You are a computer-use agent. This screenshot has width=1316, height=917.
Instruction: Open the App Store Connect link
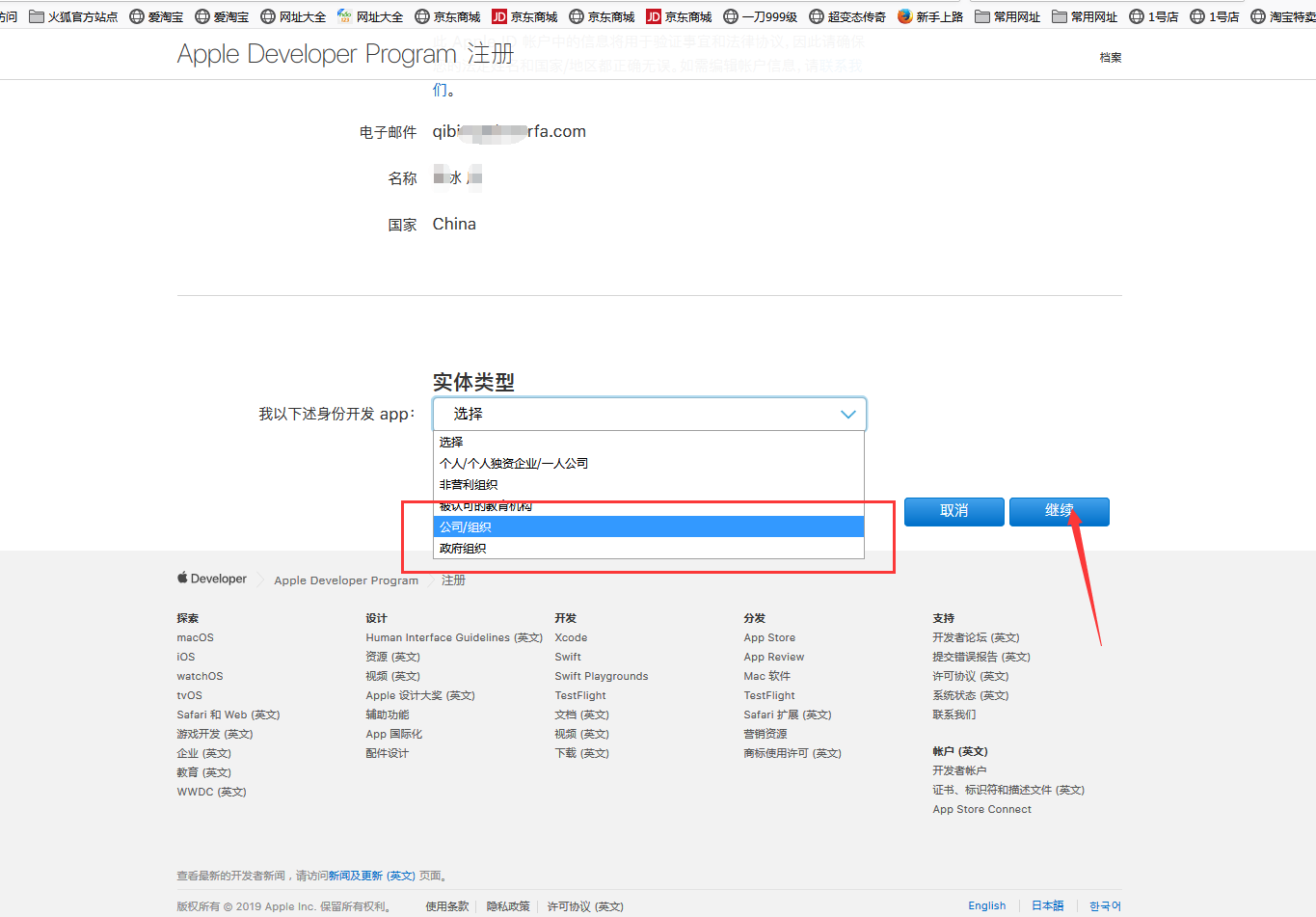pyautogui.click(x=981, y=809)
